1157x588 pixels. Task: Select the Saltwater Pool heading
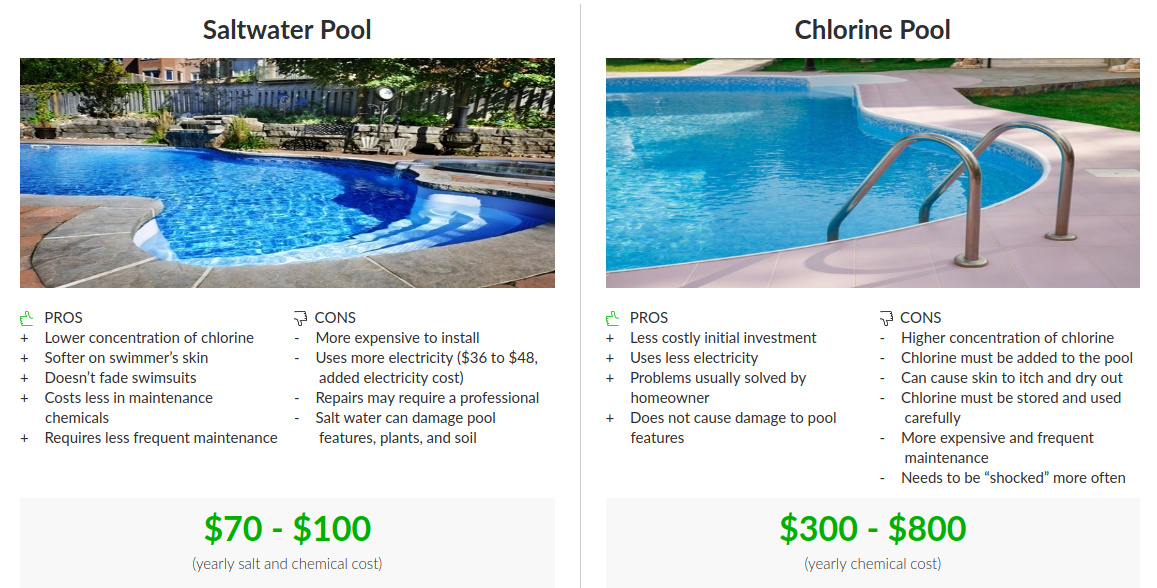tap(287, 30)
